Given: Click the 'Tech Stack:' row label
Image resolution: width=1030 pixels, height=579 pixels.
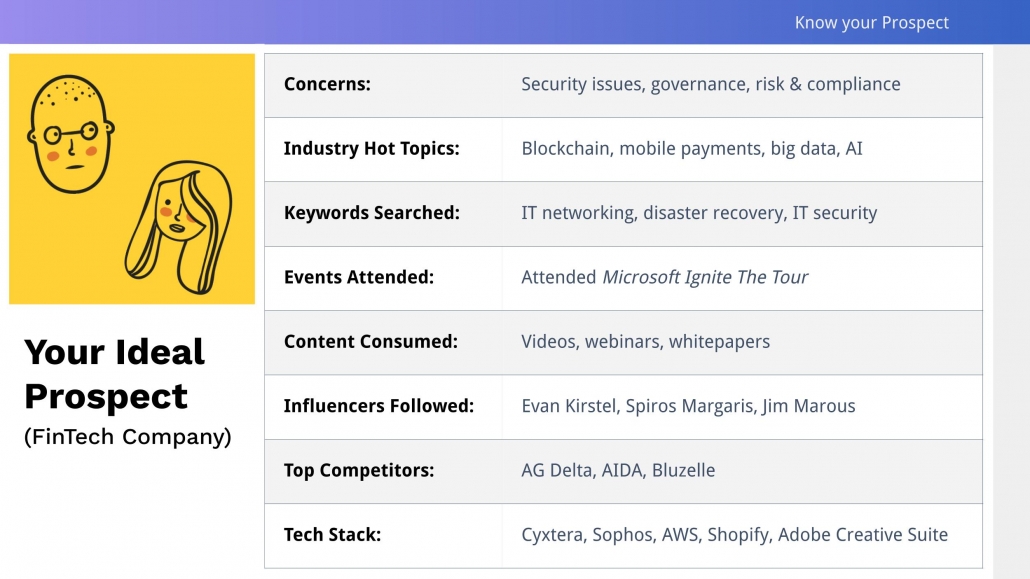Looking at the screenshot, I should [x=332, y=535].
